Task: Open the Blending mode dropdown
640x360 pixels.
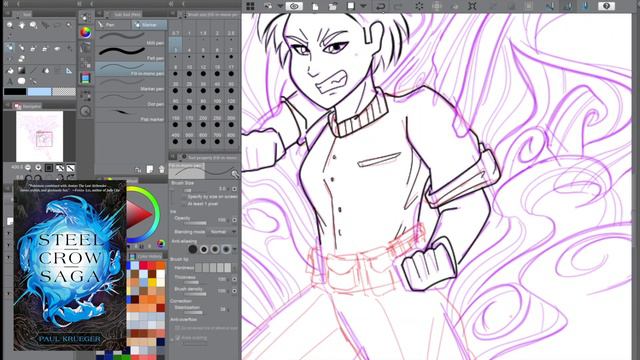Action: click(x=222, y=231)
